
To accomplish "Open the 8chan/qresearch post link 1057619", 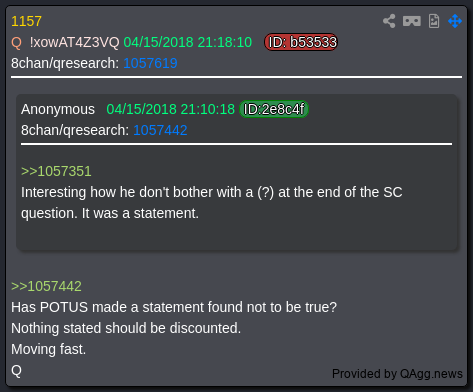I will point(150,63).
